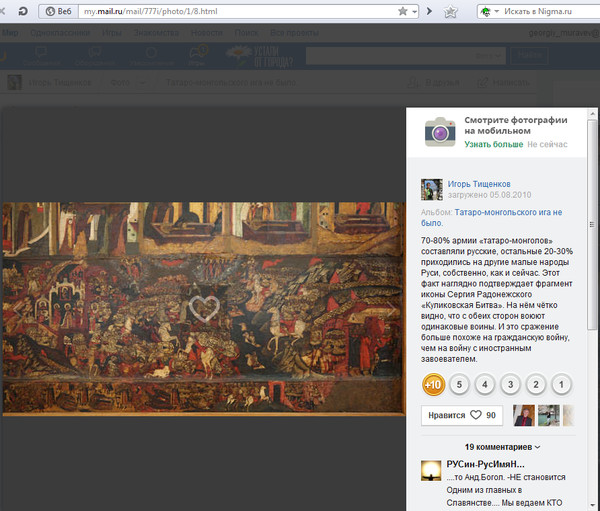Rate the photo +10
This screenshot has width=600, height=511.
[x=434, y=384]
